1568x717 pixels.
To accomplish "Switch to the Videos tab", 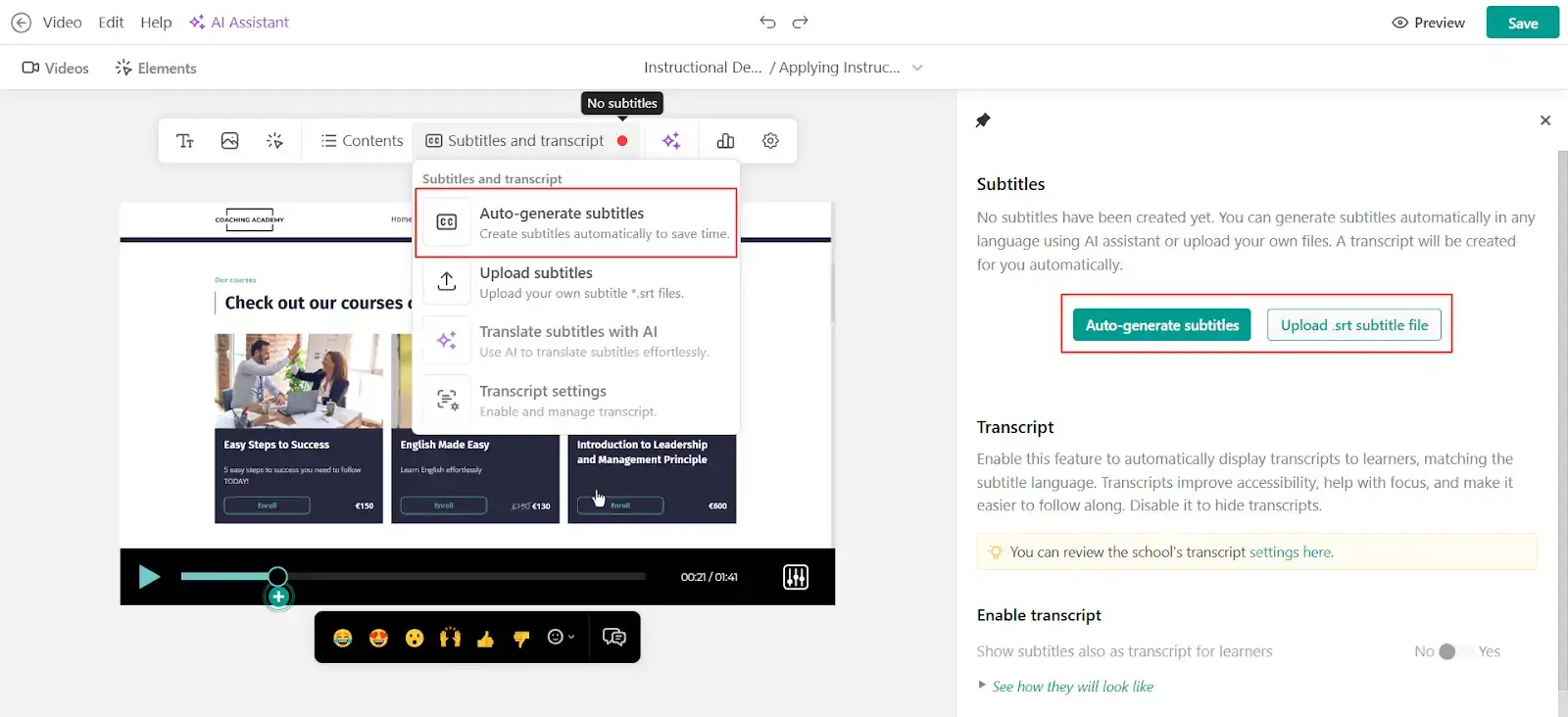I will click(x=55, y=68).
